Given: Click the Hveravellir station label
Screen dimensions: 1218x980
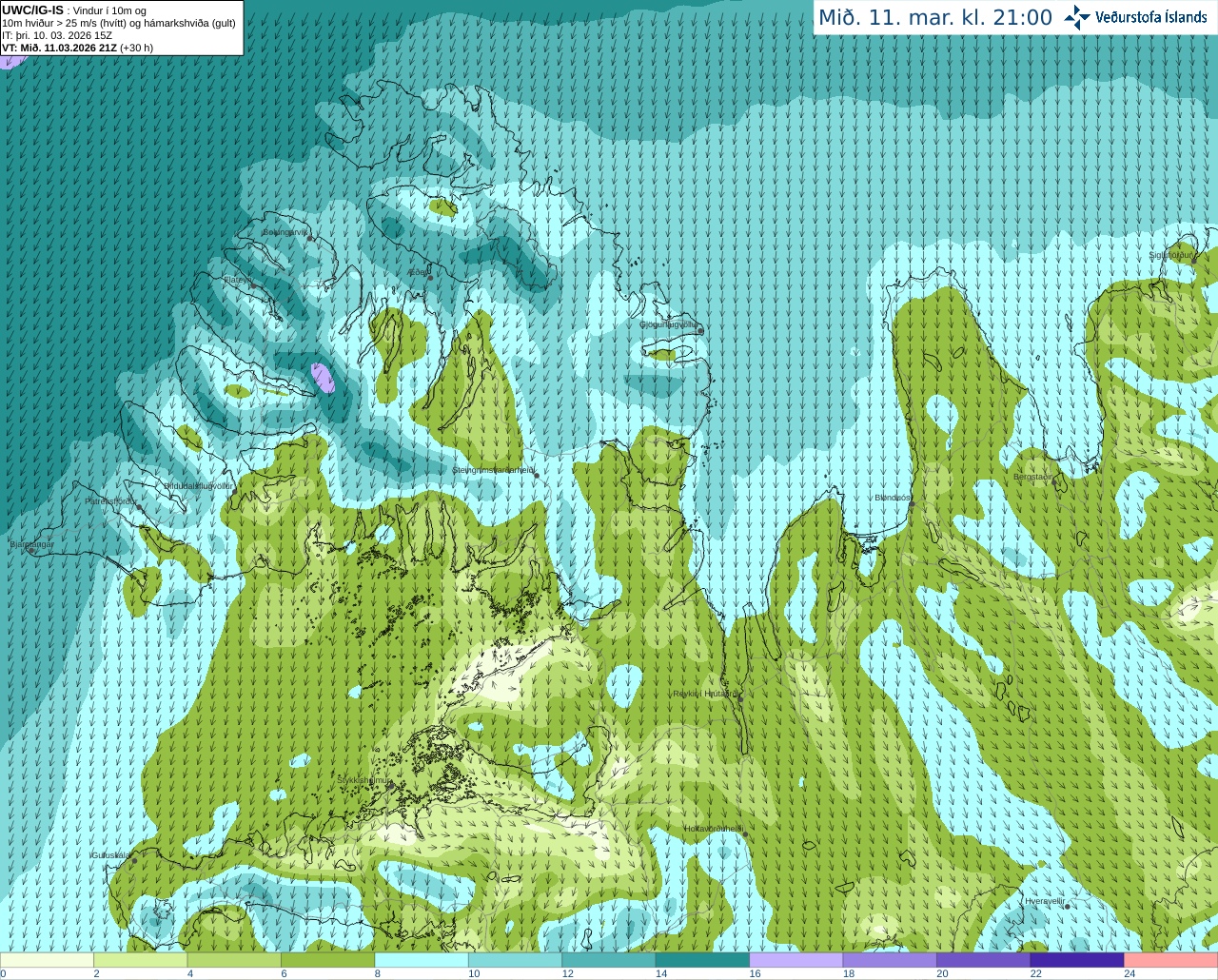Looking at the screenshot, I should [1045, 901].
